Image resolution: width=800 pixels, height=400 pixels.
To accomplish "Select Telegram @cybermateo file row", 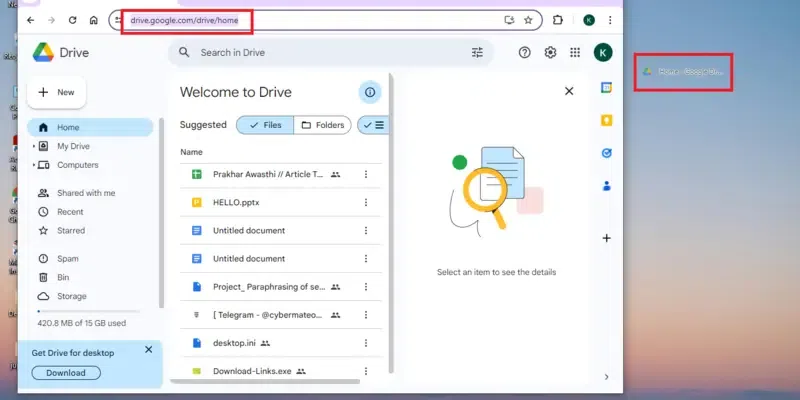I will [x=281, y=315].
